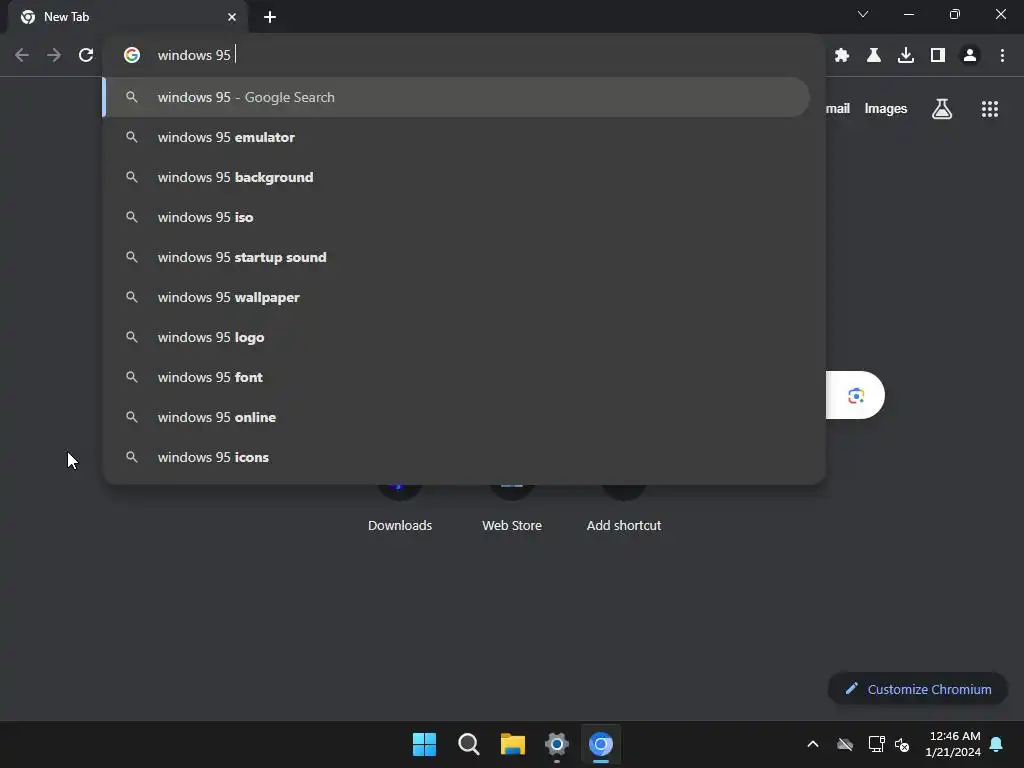This screenshot has width=1024, height=768.
Task: Pick the 'windows 95 iso' suggestion
Action: 456,217
